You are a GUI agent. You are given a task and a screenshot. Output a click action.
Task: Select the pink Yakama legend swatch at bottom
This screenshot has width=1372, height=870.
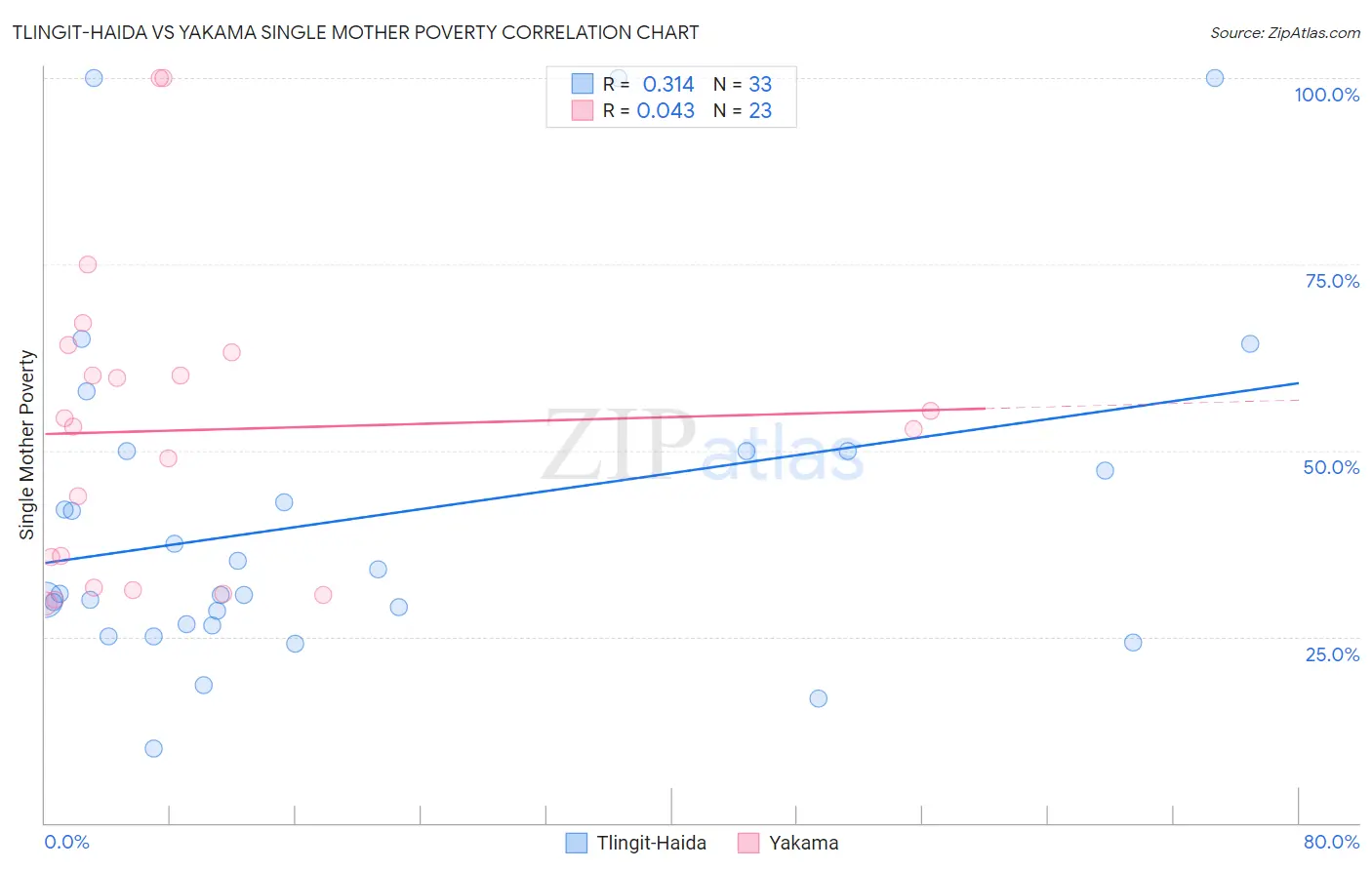tap(748, 843)
